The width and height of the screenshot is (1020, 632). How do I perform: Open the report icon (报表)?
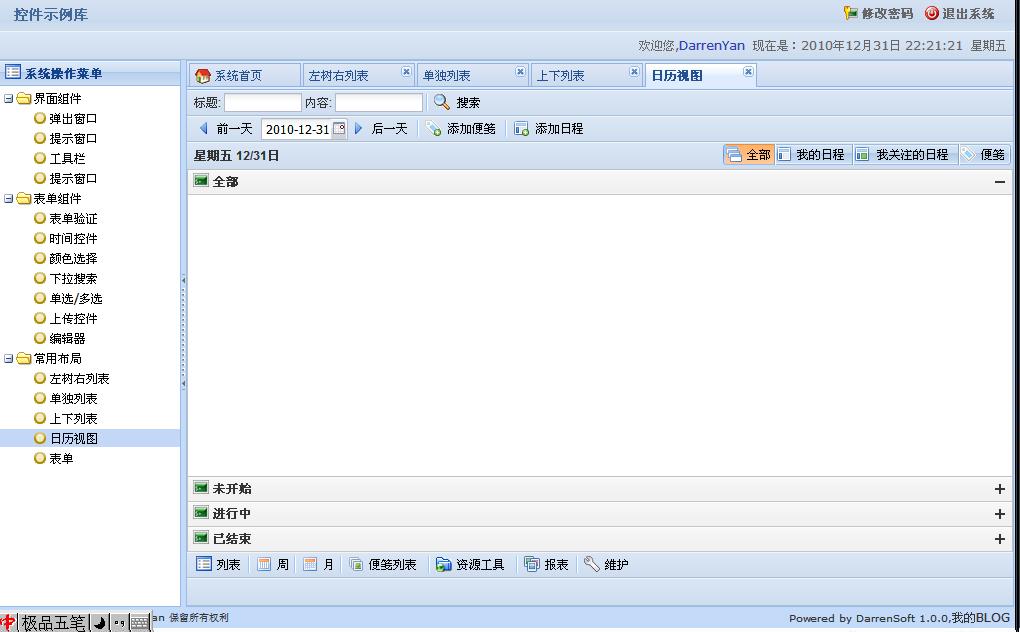(532, 565)
